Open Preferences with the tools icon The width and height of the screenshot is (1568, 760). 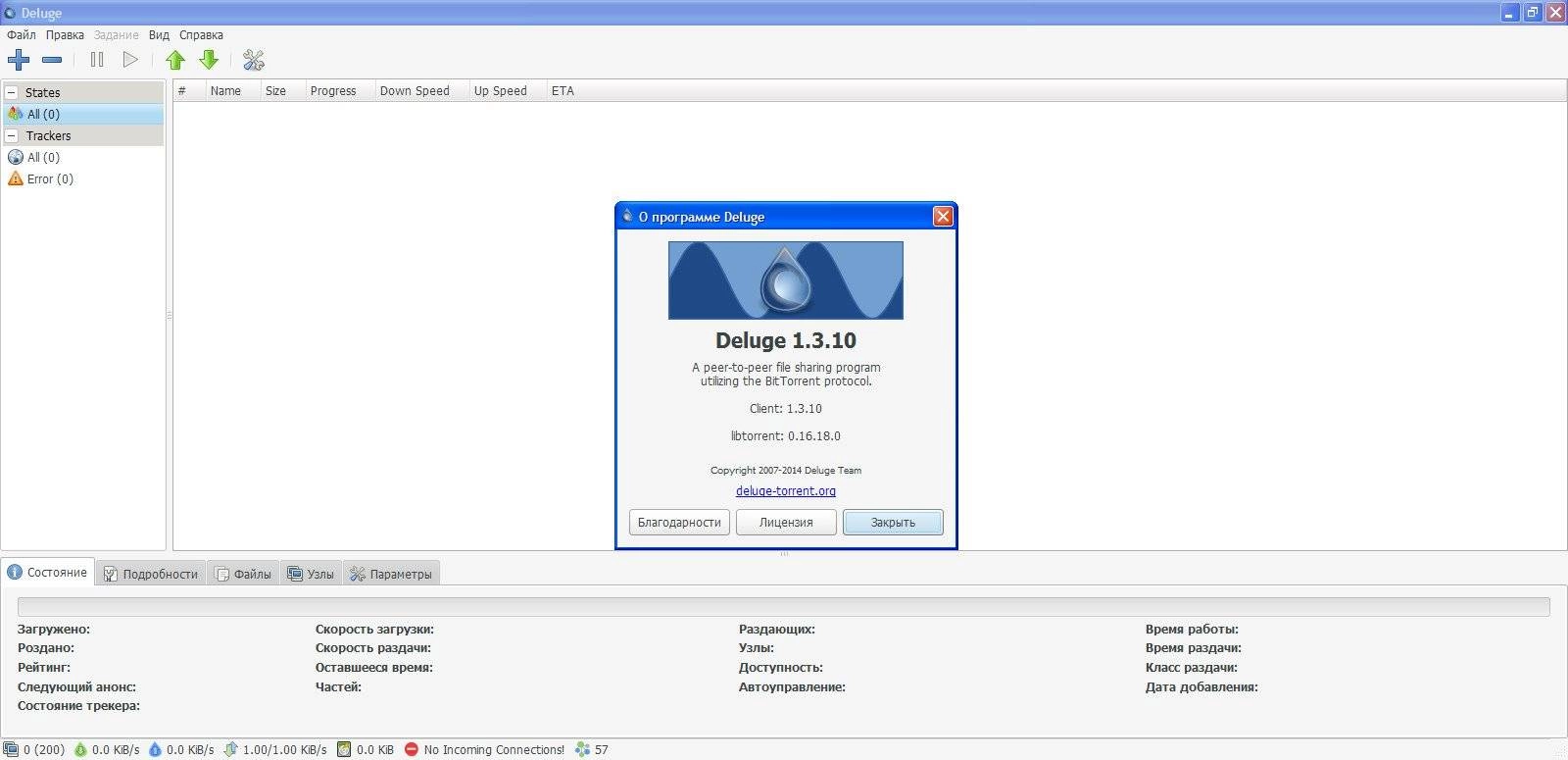point(254,60)
